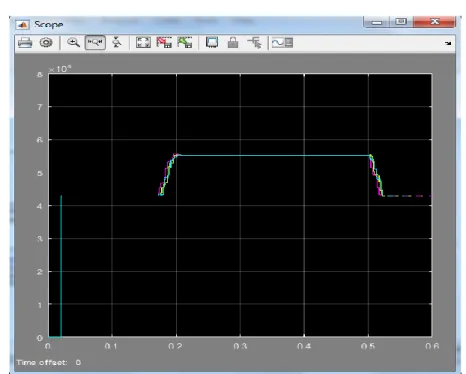Click the x10 exponent label above axis
466x374 pixels.
60,69
